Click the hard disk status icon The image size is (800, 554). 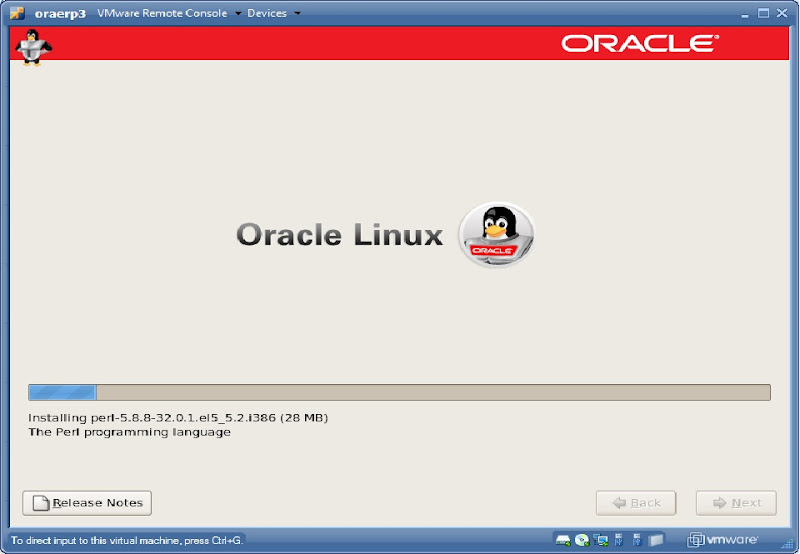(x=563, y=540)
